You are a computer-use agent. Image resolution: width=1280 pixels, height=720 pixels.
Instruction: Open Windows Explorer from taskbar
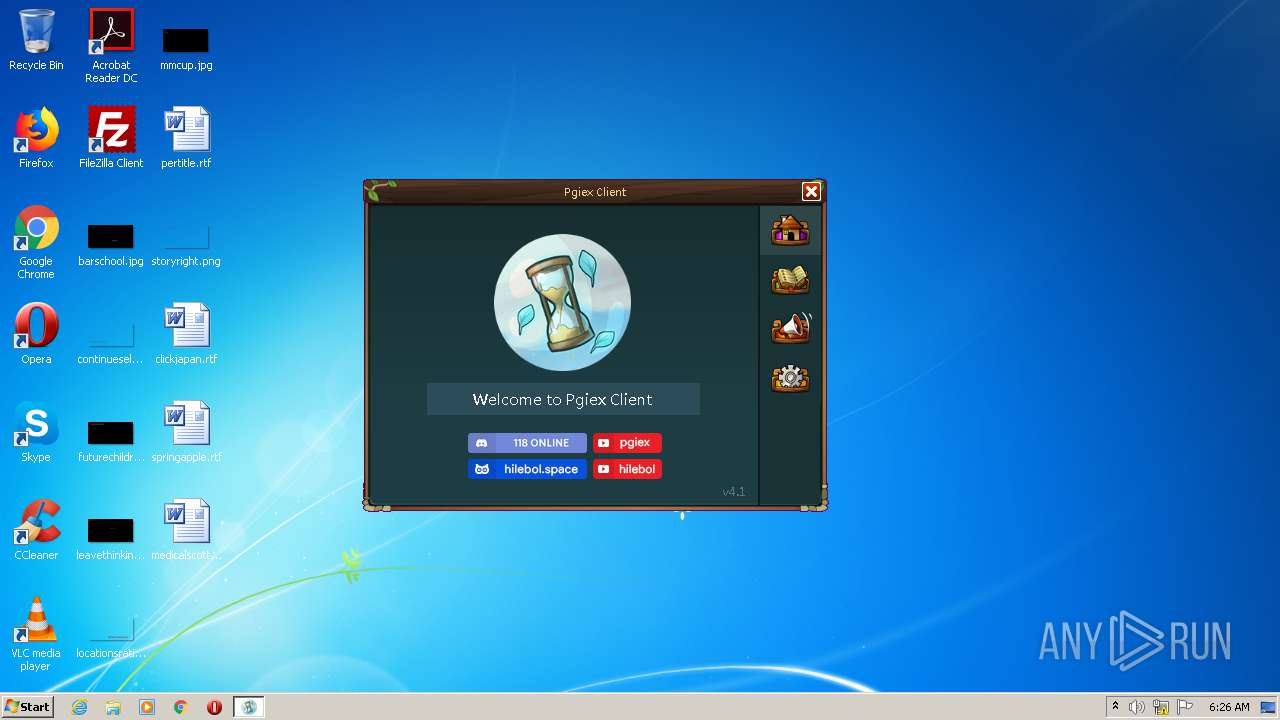click(113, 707)
